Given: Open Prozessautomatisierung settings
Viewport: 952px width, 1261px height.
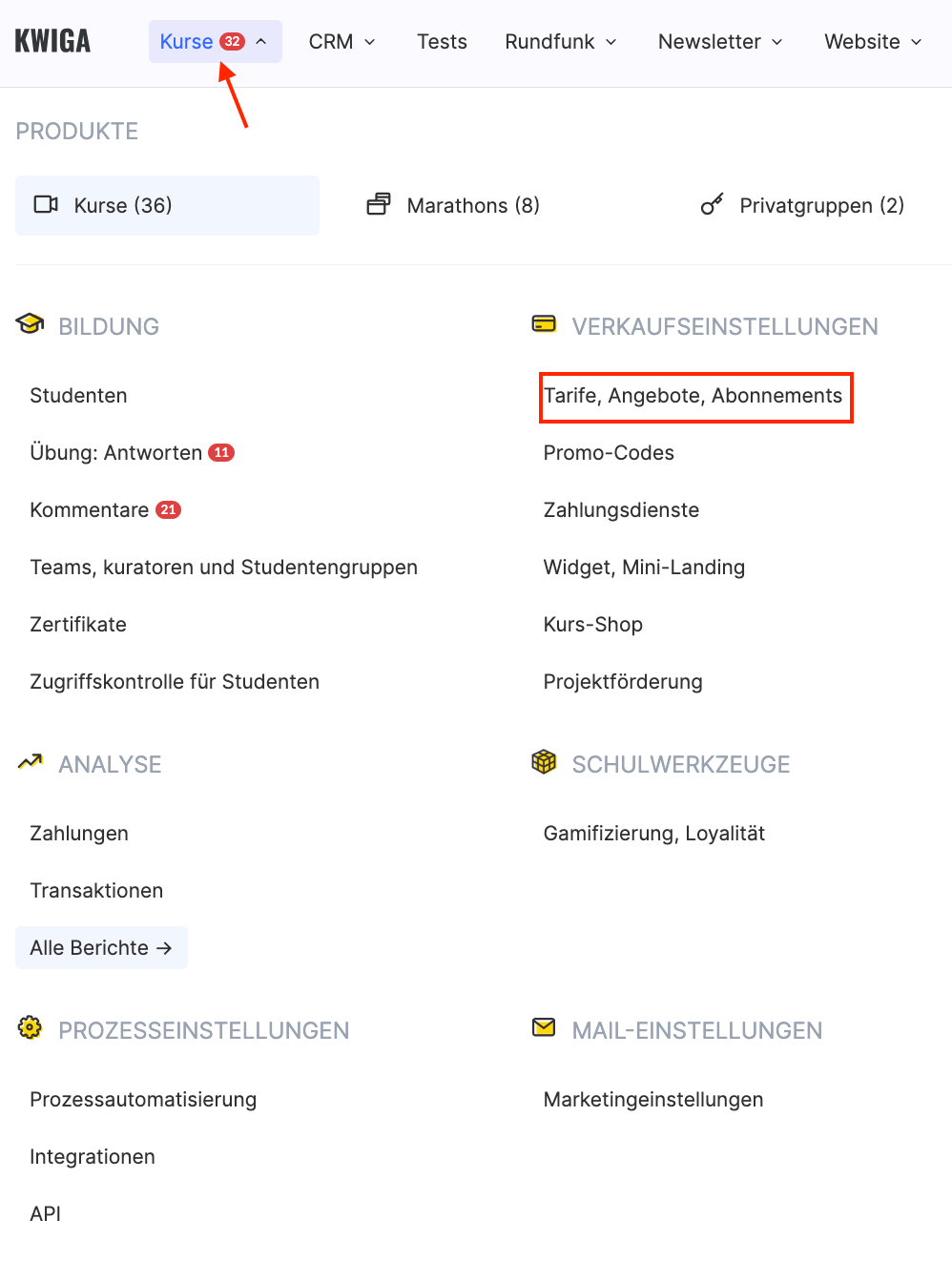Looking at the screenshot, I should click(143, 1100).
